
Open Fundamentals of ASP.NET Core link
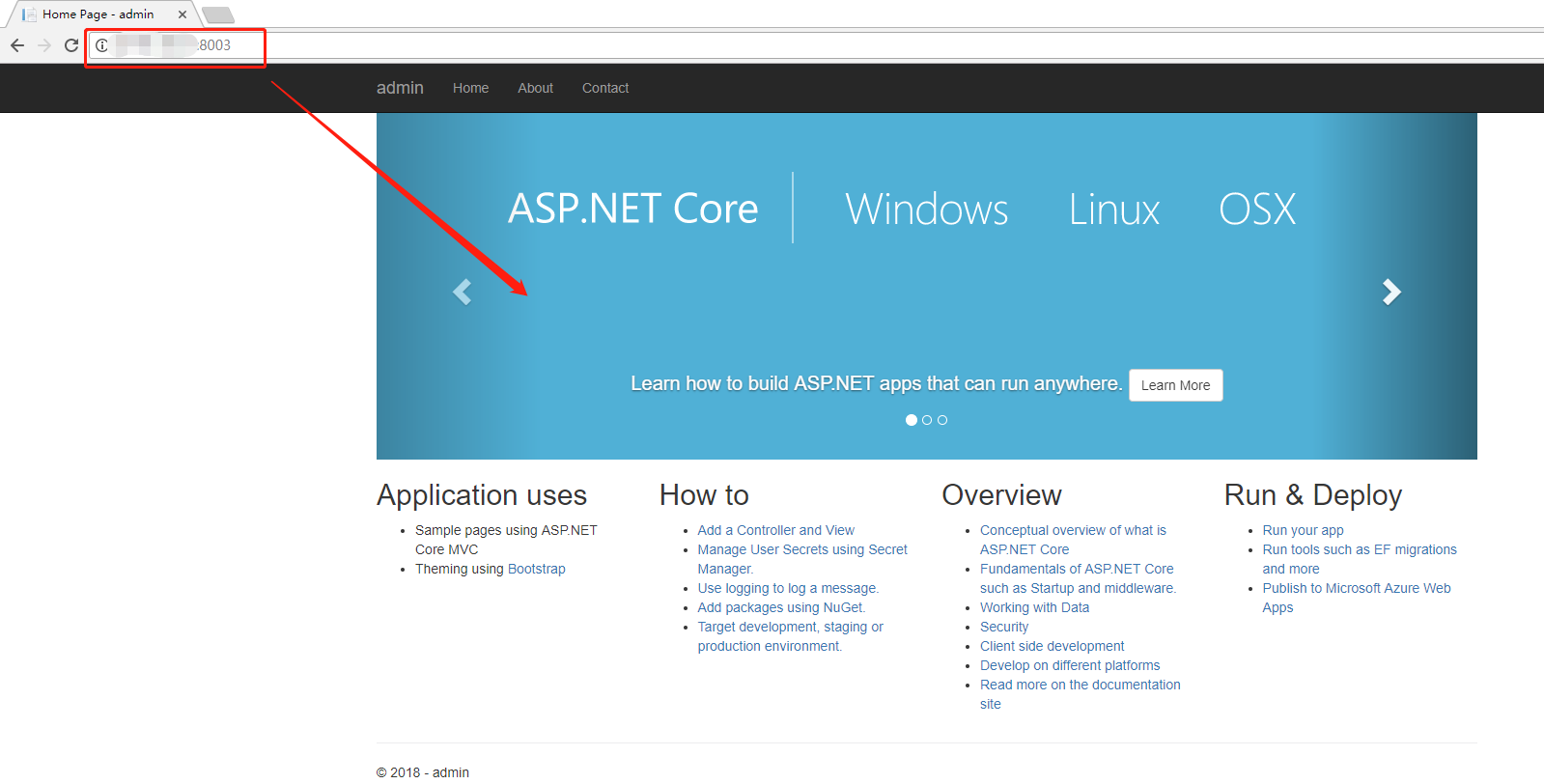coord(1078,578)
